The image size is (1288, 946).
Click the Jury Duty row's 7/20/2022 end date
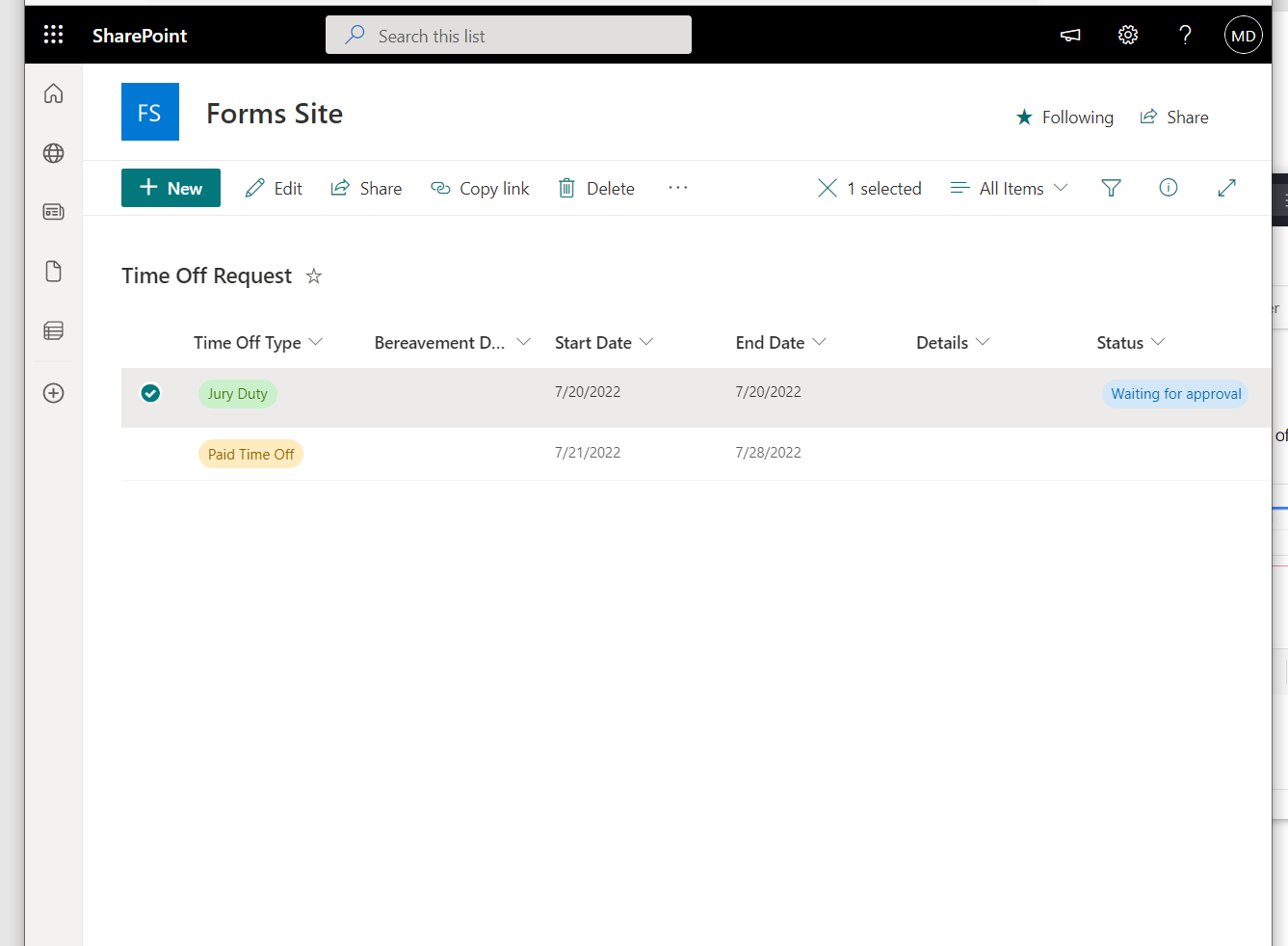(x=768, y=392)
